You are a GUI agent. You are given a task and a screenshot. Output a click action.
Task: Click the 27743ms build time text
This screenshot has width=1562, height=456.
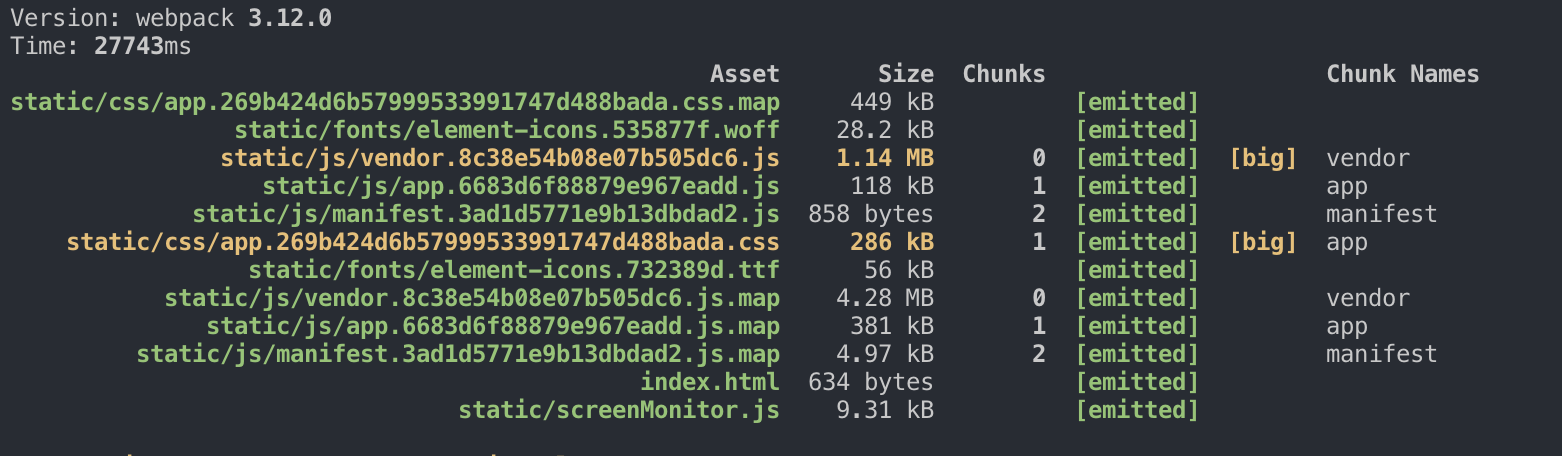point(143,46)
